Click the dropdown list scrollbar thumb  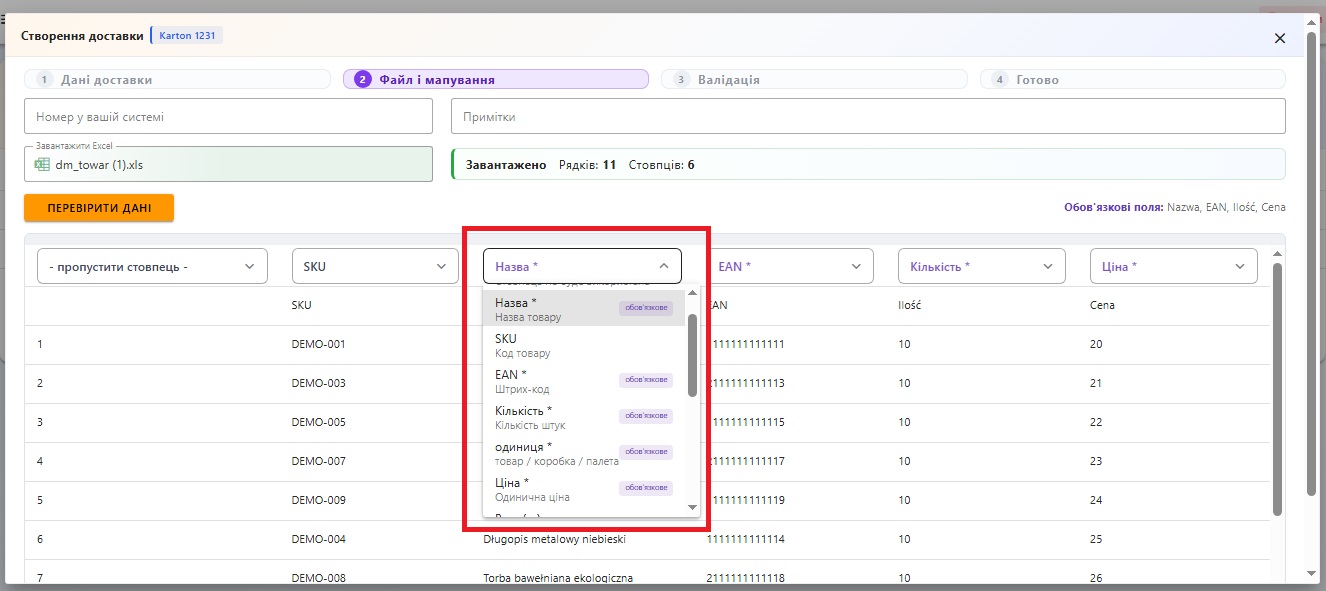pos(692,355)
